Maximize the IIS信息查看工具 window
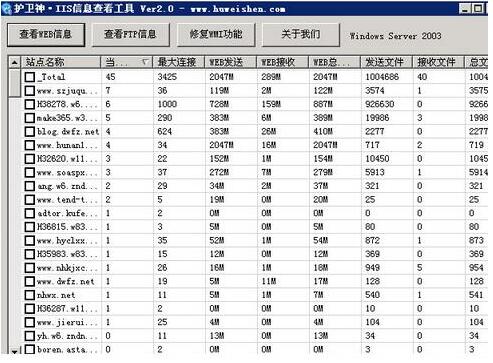 point(478,8)
